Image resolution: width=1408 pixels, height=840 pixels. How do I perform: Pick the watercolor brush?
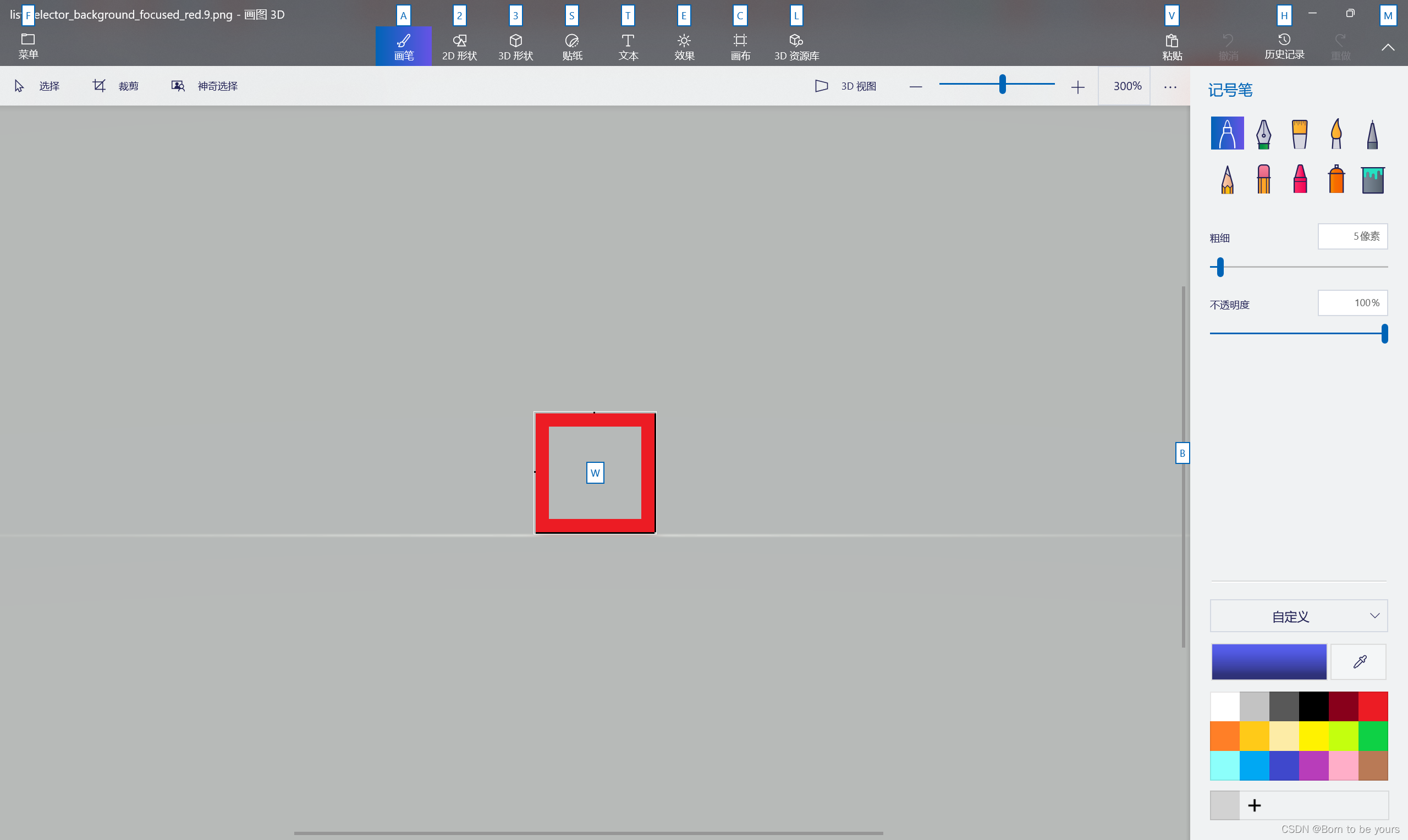tap(1335, 134)
